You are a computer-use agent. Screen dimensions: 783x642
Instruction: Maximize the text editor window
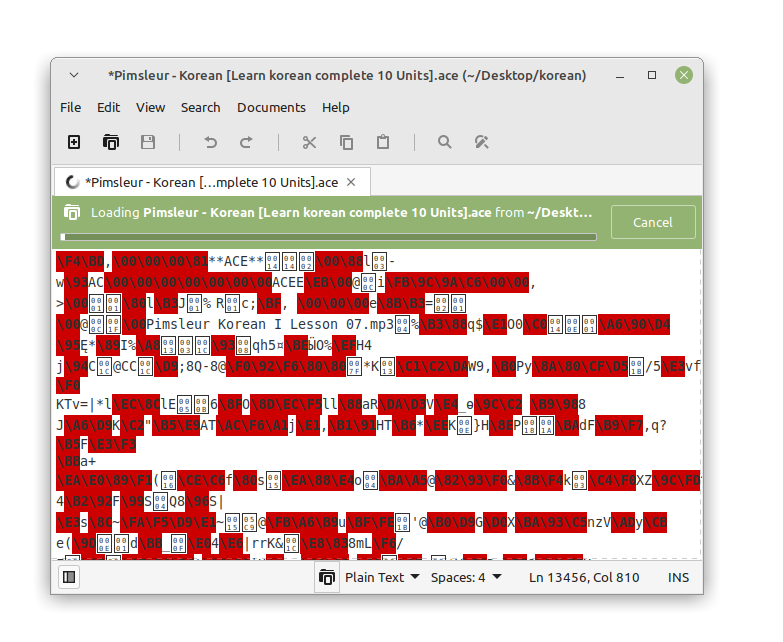click(652, 75)
